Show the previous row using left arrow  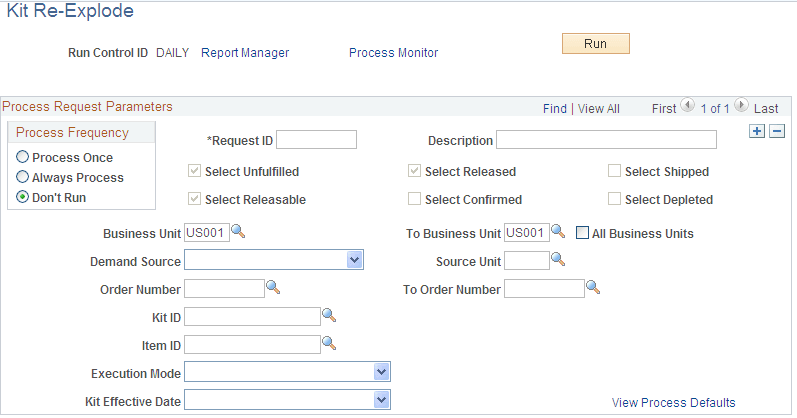tap(687, 105)
